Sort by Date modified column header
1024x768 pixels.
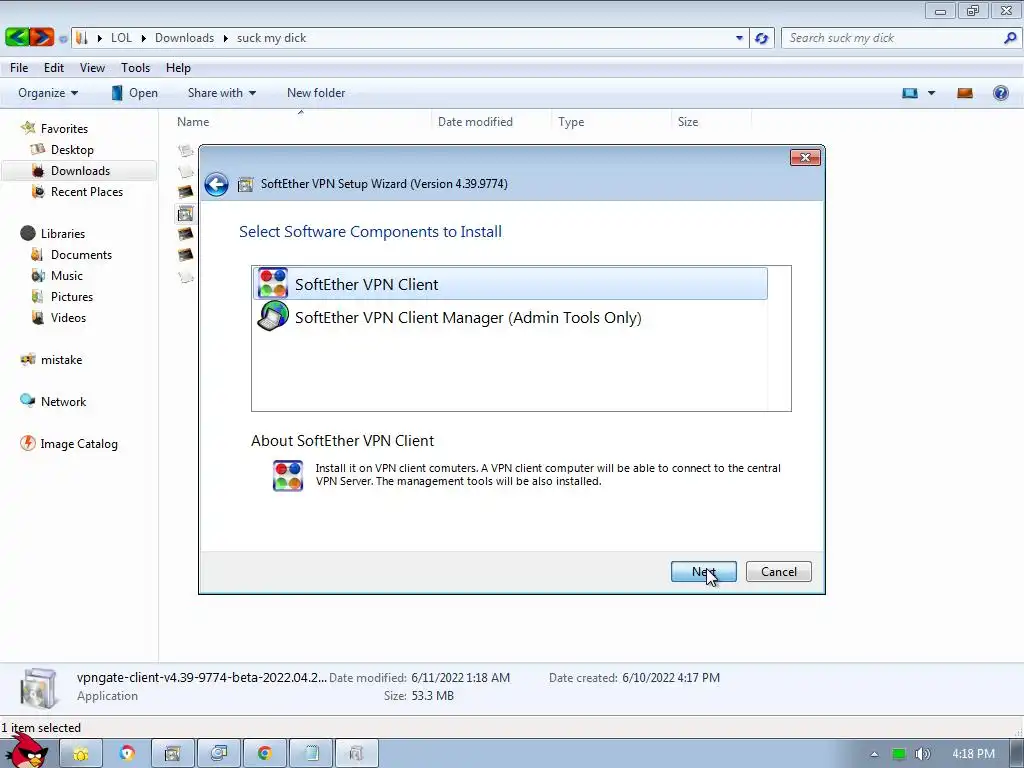coord(491,121)
